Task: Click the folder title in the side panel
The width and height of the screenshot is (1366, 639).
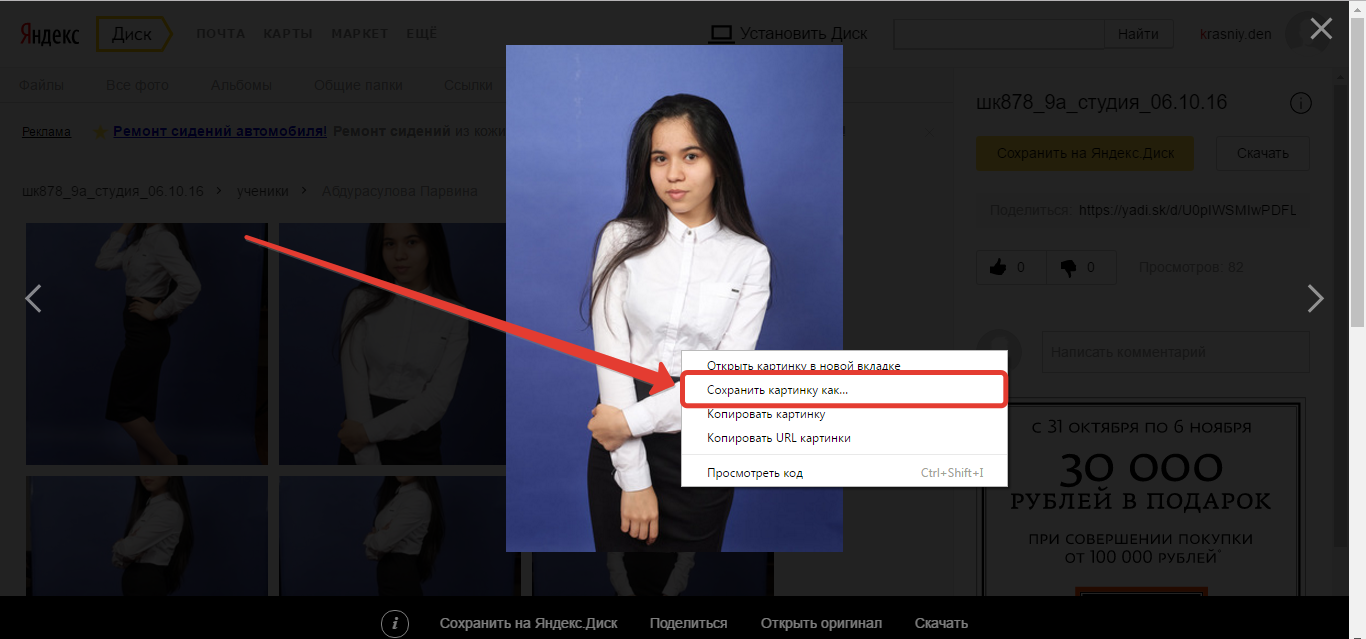Action: pyautogui.click(x=1101, y=103)
